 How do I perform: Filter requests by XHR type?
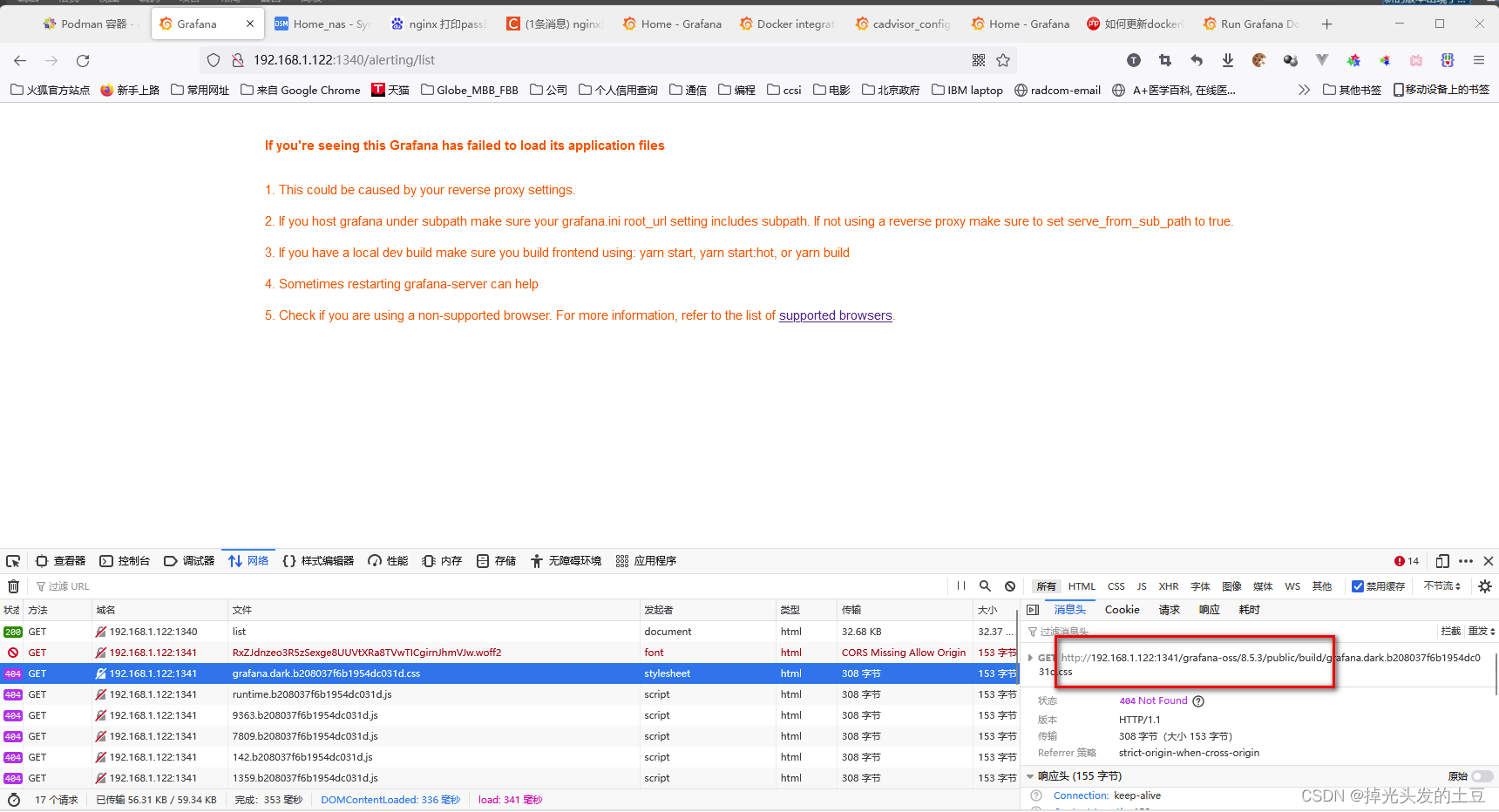1169,586
